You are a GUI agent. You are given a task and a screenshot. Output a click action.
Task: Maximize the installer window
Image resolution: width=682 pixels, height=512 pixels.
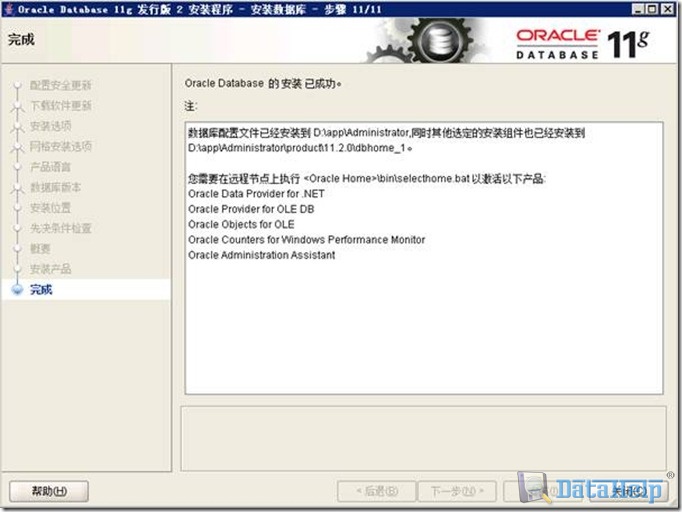coord(652,9)
